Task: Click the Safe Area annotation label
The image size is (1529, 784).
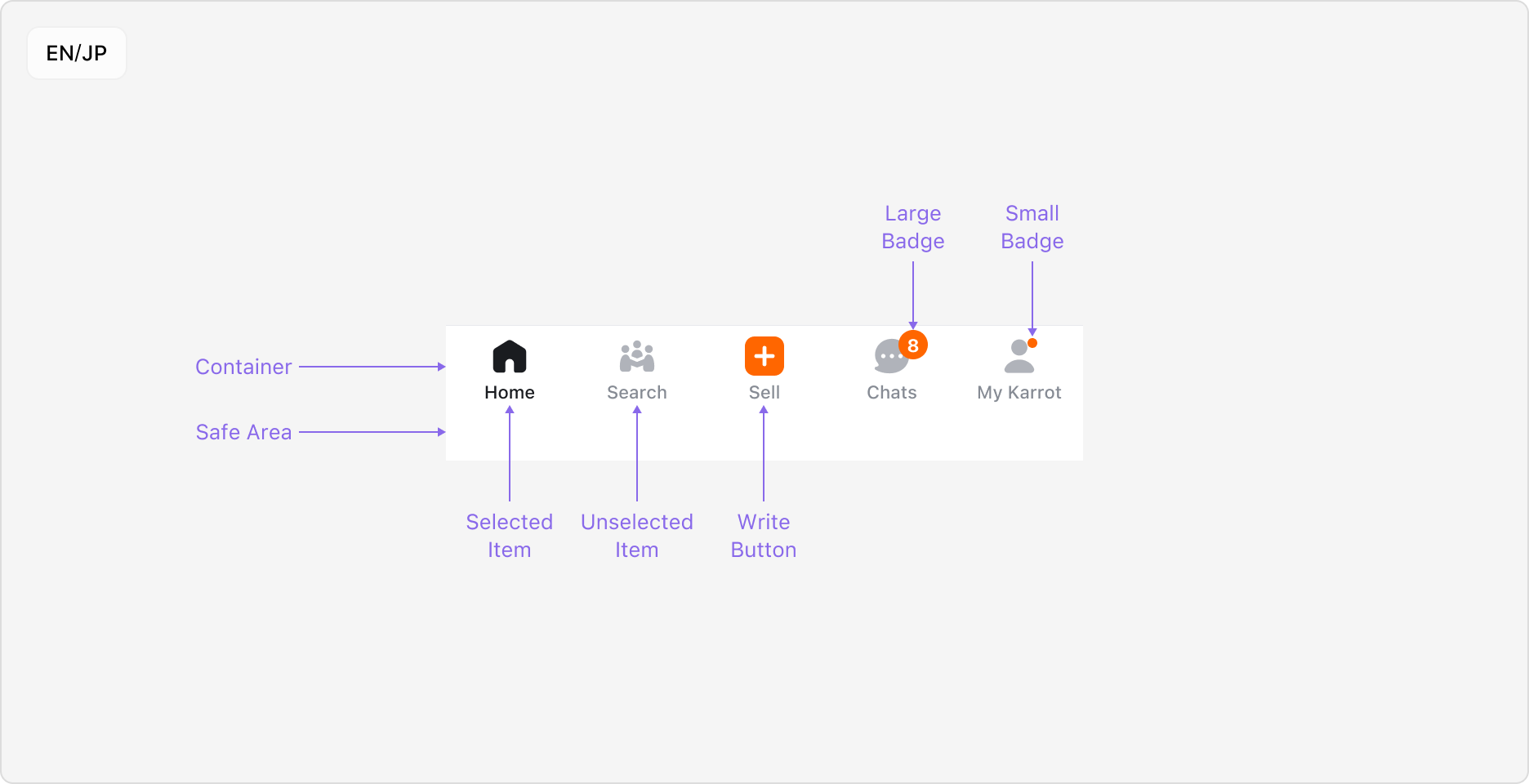Action: coord(243,433)
